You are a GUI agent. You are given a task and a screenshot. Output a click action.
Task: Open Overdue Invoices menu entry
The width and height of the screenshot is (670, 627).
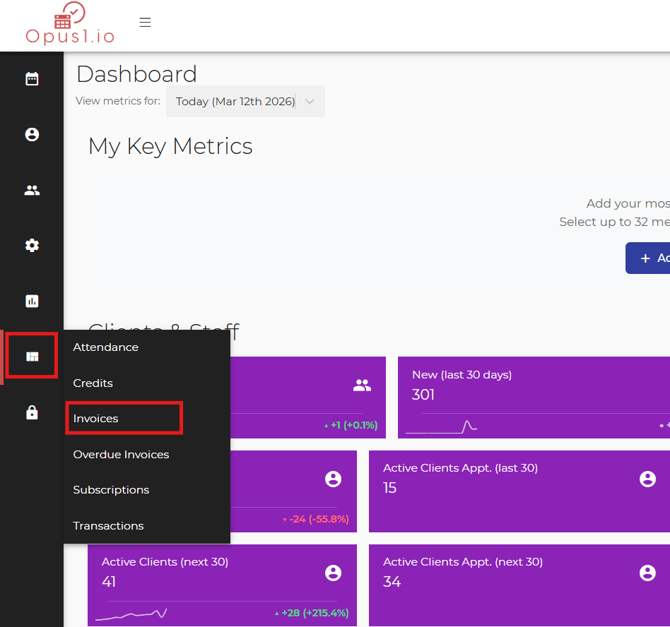pyautogui.click(x=121, y=454)
